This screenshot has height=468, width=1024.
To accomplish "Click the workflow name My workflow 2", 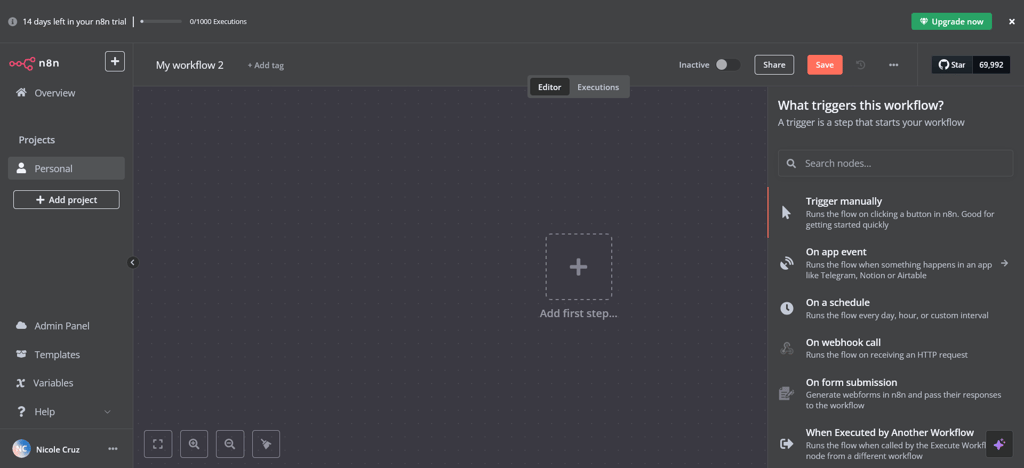I will click(x=189, y=65).
